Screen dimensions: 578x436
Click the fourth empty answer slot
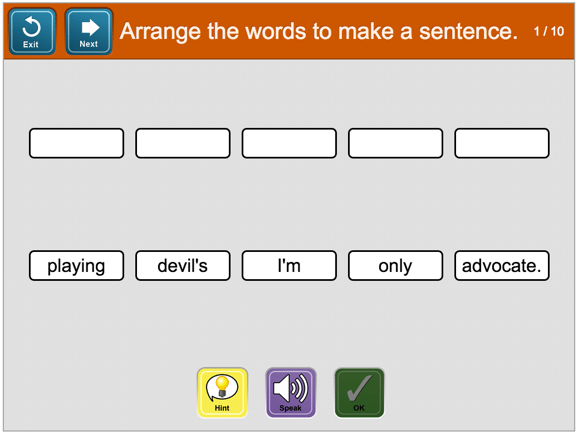396,143
